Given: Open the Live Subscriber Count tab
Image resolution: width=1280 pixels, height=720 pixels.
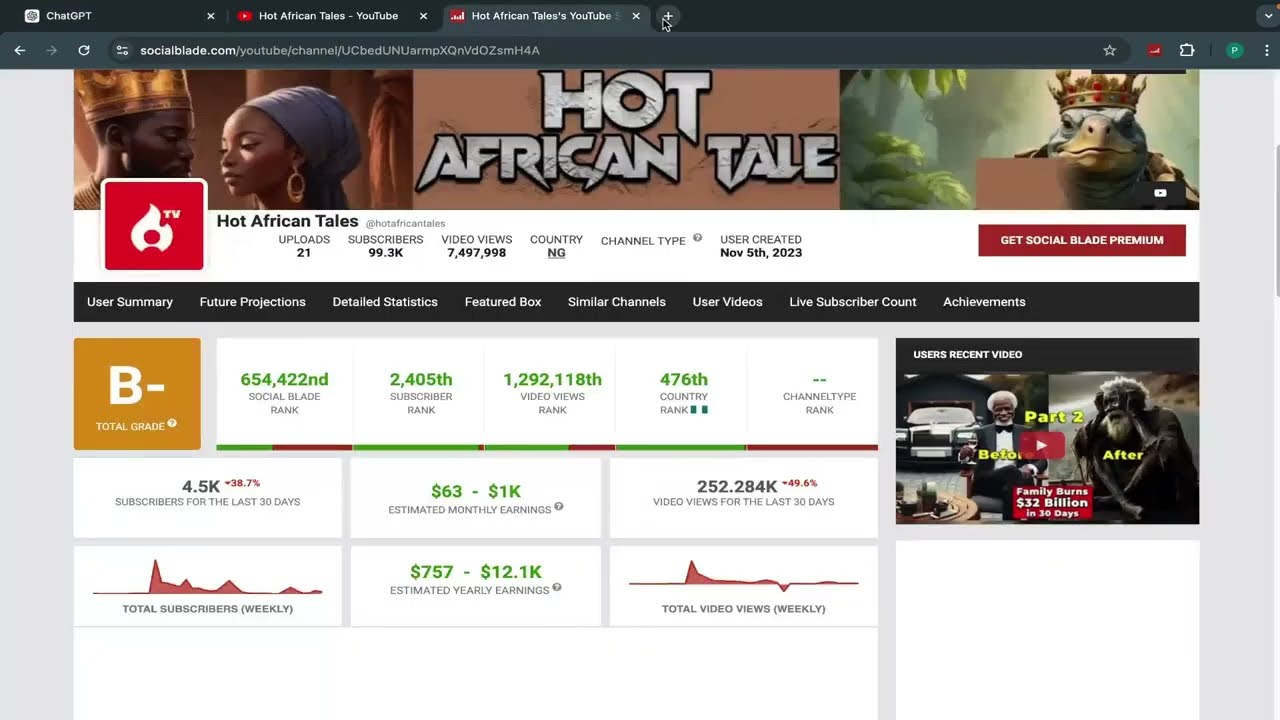Looking at the screenshot, I should coord(853,302).
